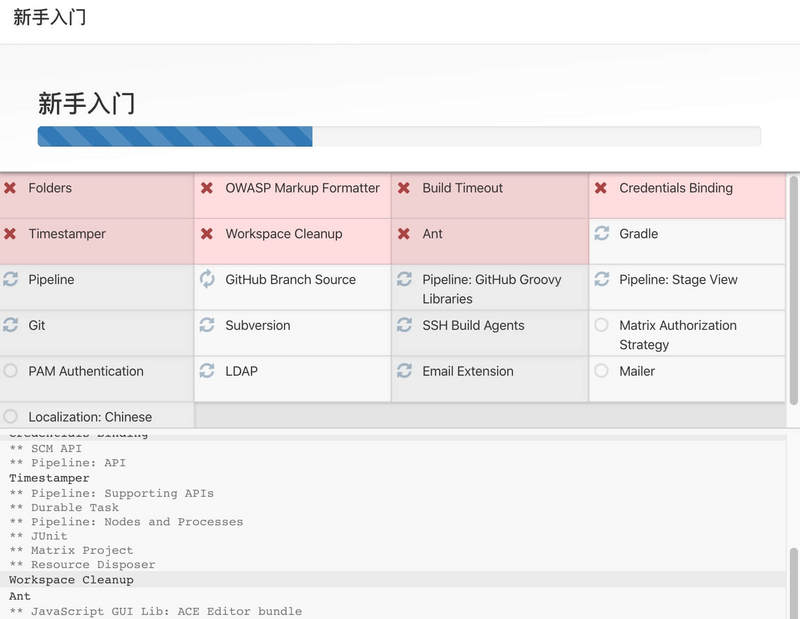This screenshot has width=800, height=619.
Task: Click the pending circle beside Matrix Authorization Strategy
Action: pos(601,325)
